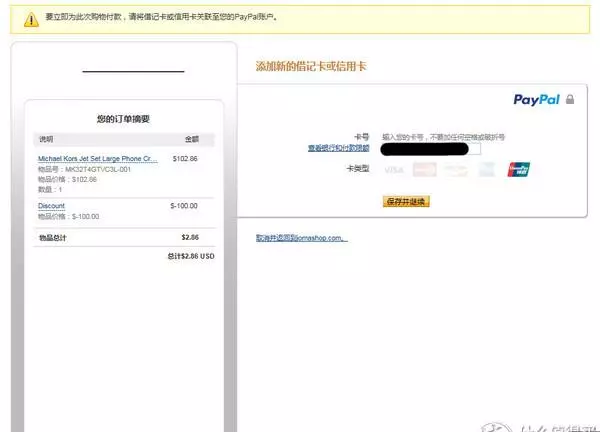Click the 总计$2.86 USD total text
The width and height of the screenshot is (600, 432).
click(191, 256)
